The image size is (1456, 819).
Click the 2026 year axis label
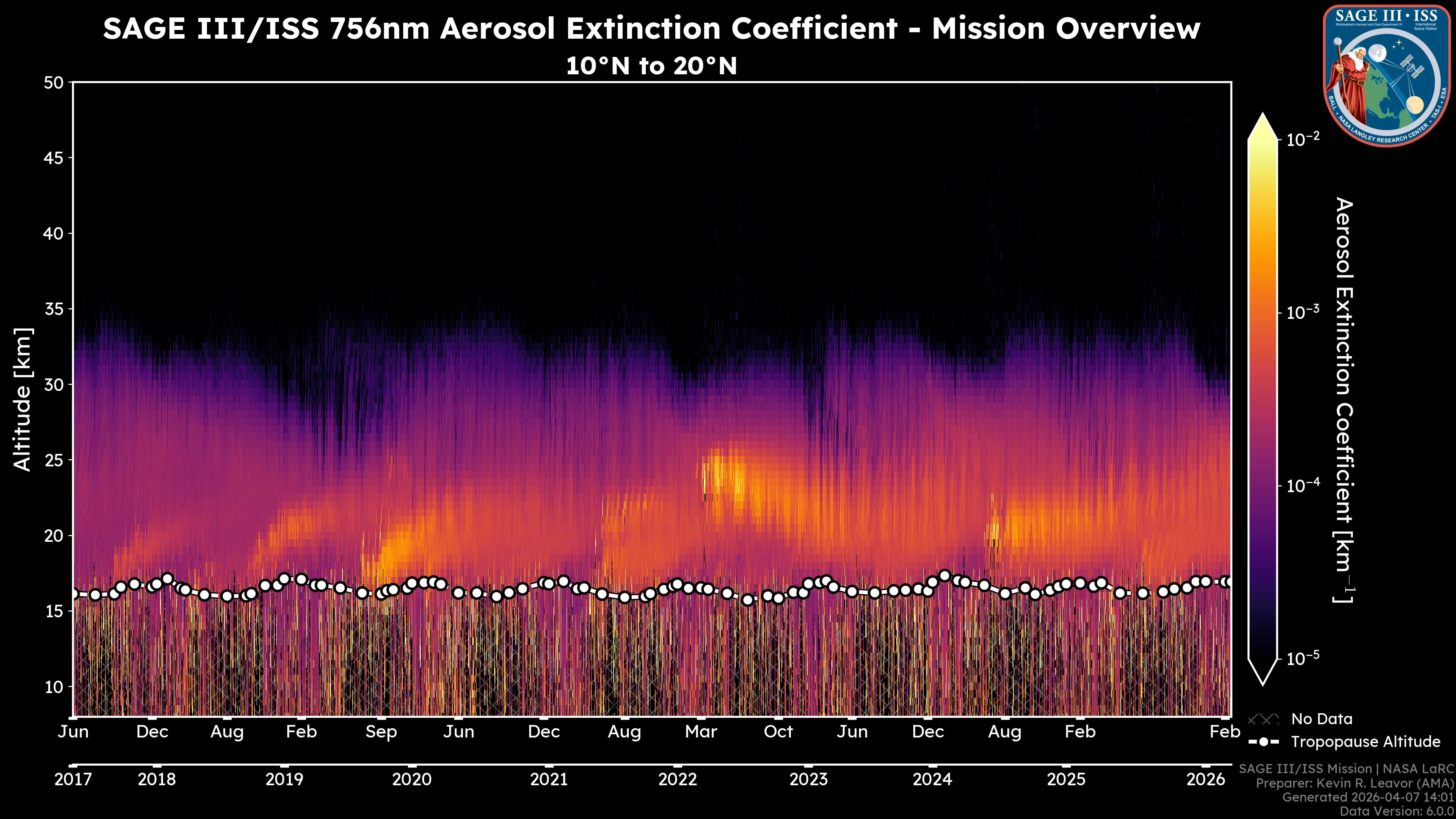(x=1206, y=780)
